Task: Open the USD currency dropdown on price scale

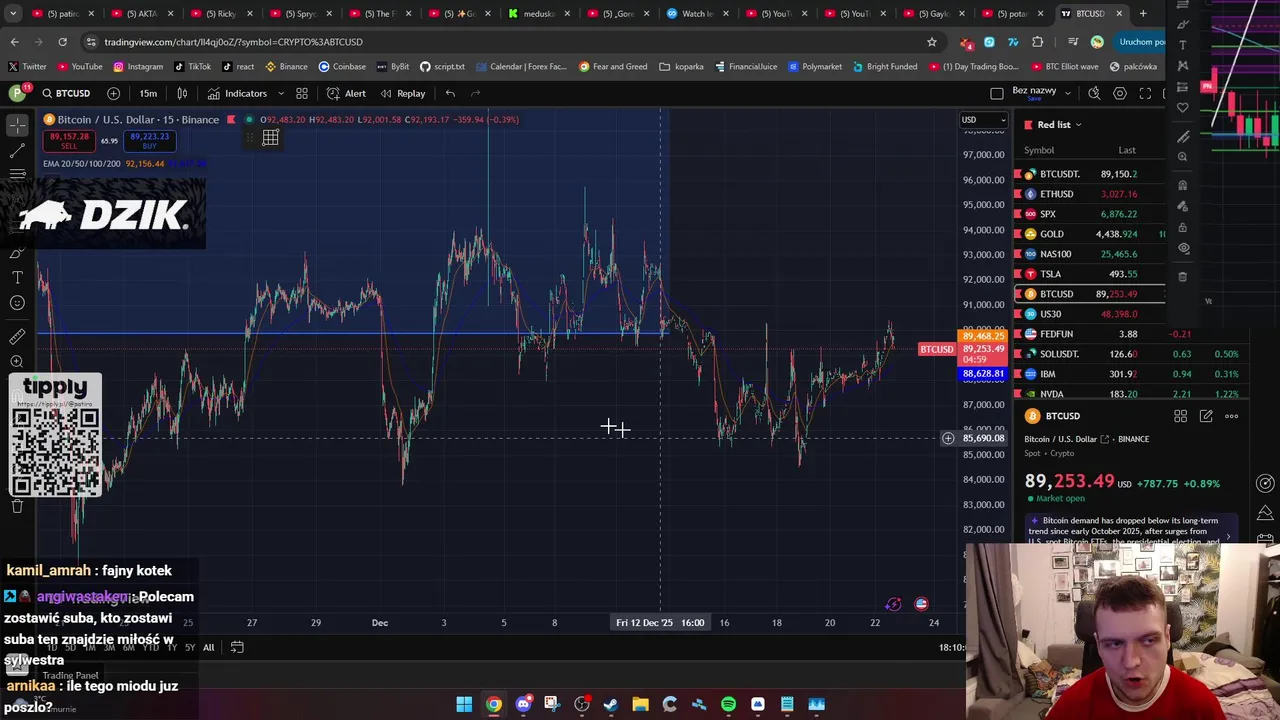Action: click(984, 120)
